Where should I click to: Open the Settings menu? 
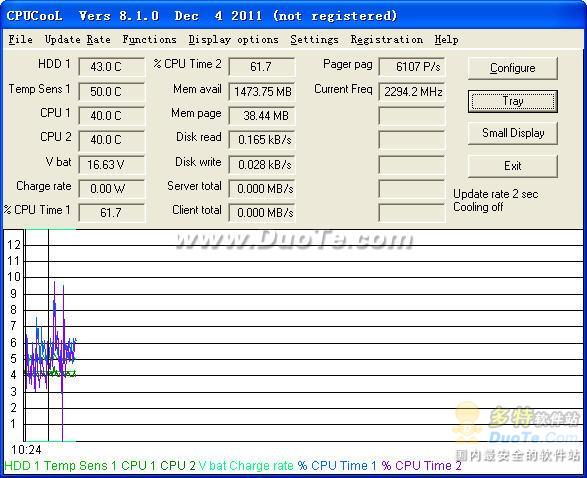point(314,40)
